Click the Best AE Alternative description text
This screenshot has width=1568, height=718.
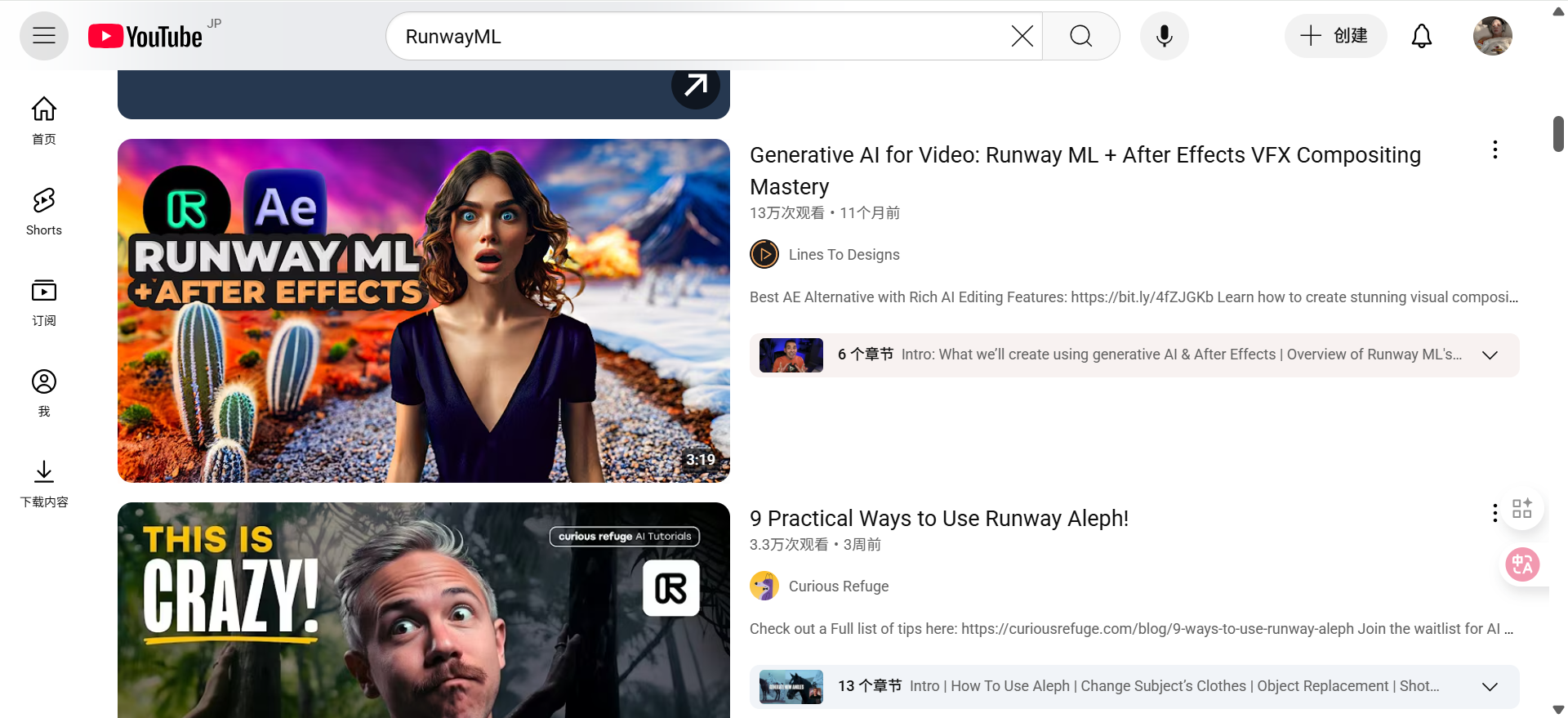1134,297
